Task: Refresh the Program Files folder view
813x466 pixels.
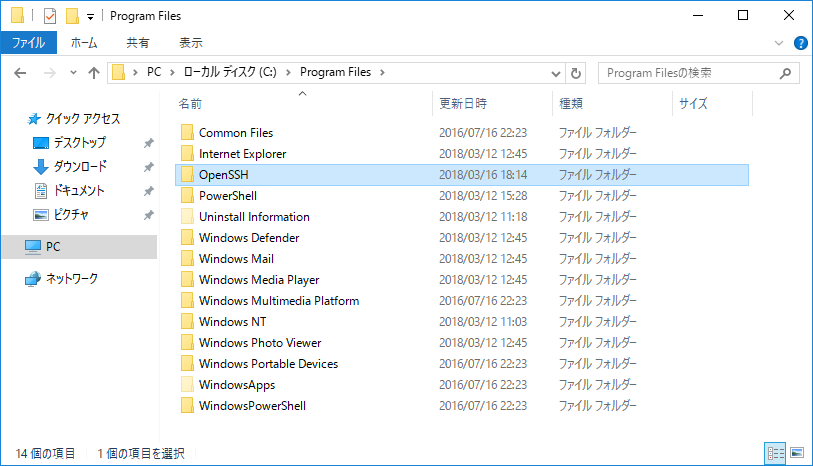Action: (x=576, y=73)
